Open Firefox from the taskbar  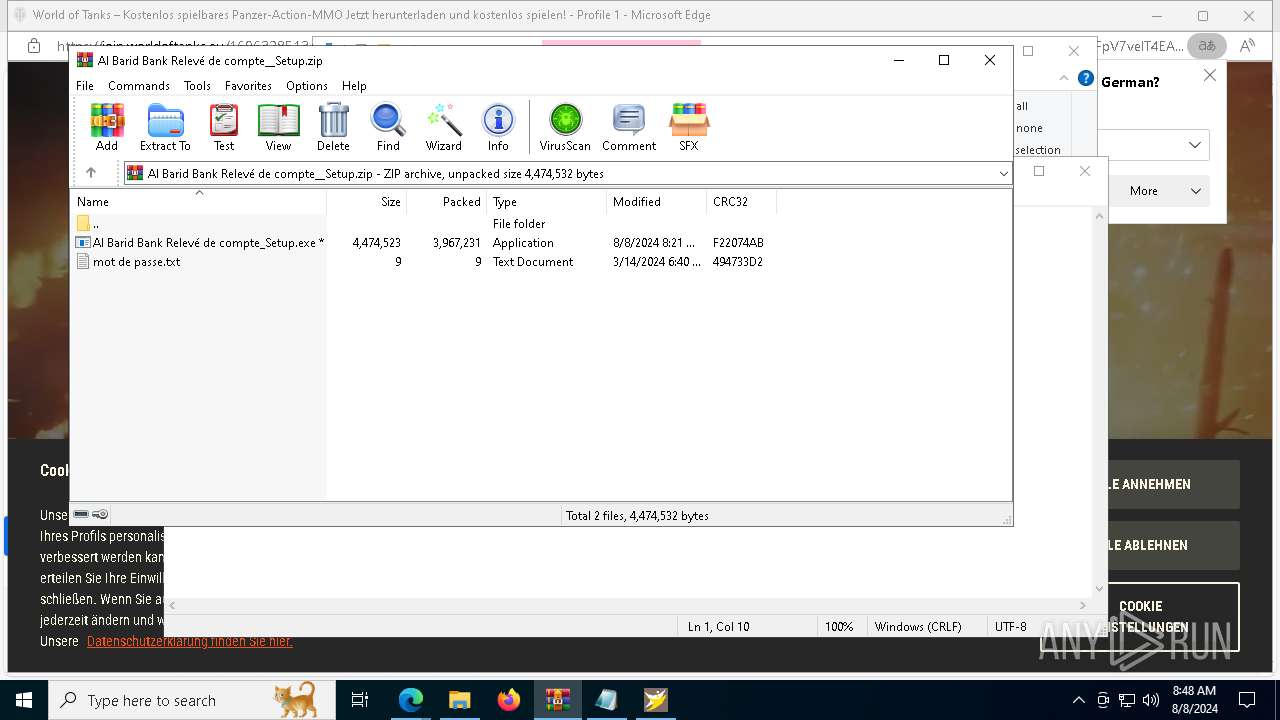pos(509,700)
